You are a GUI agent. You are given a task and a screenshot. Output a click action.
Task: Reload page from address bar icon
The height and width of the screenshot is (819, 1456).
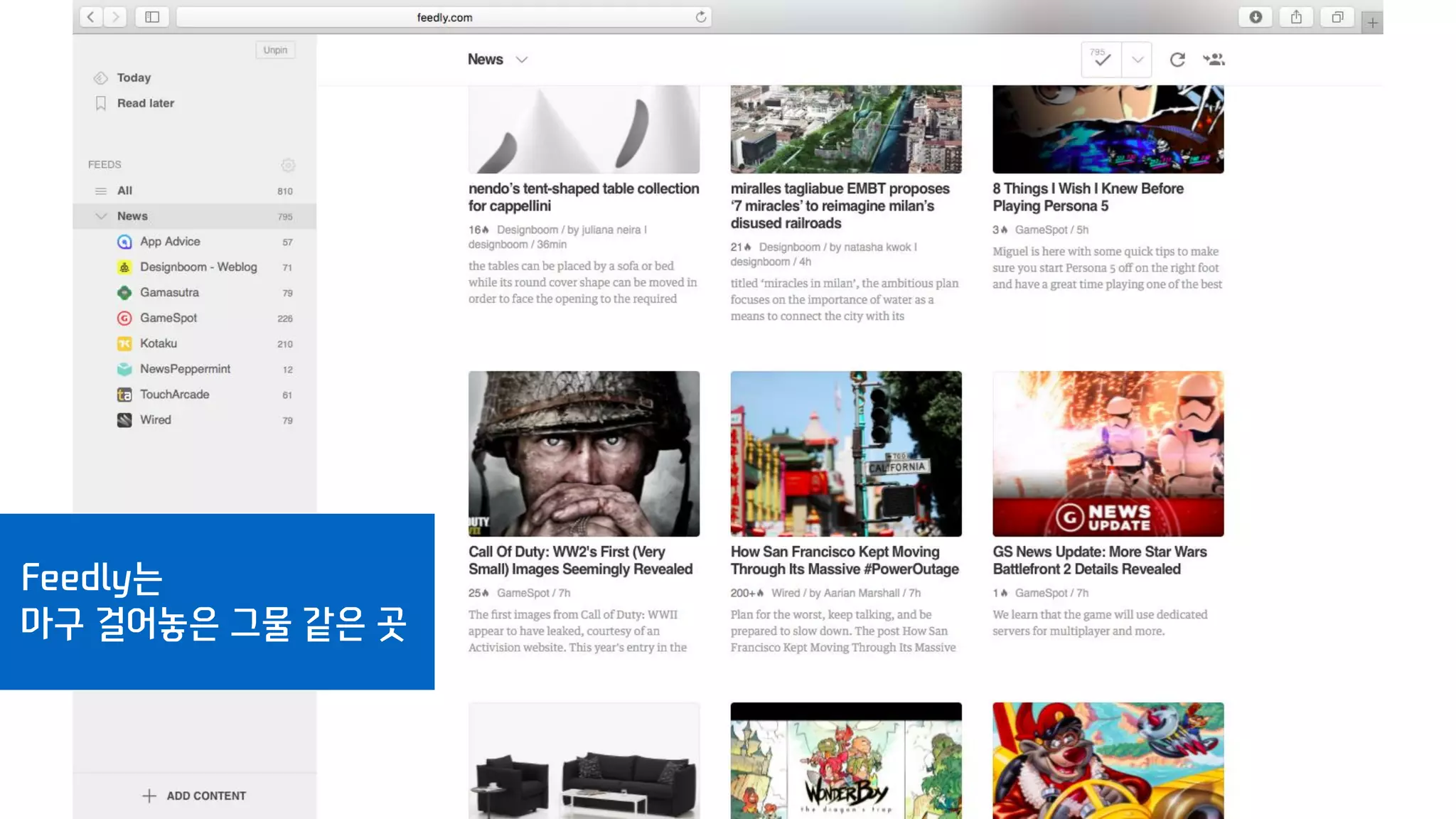point(701,17)
